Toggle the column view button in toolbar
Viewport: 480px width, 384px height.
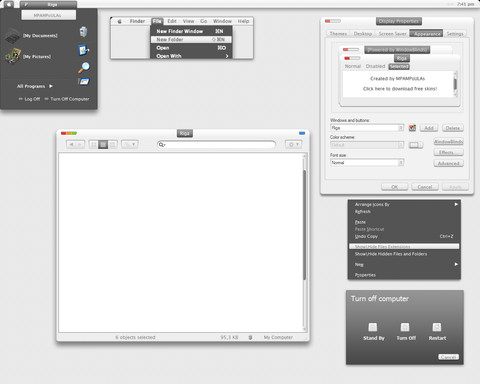[x=112, y=144]
